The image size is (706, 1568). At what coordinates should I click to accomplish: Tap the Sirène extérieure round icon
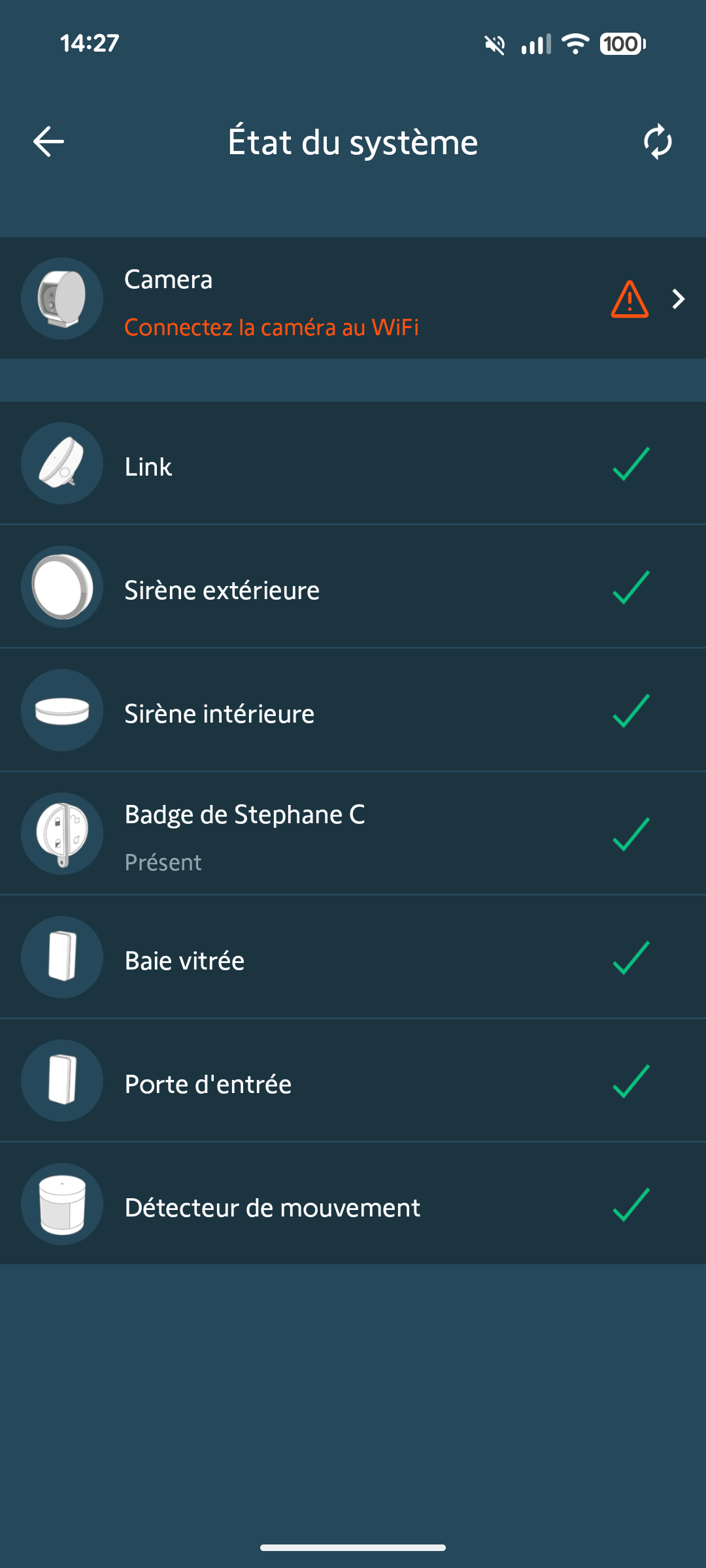[x=62, y=587]
